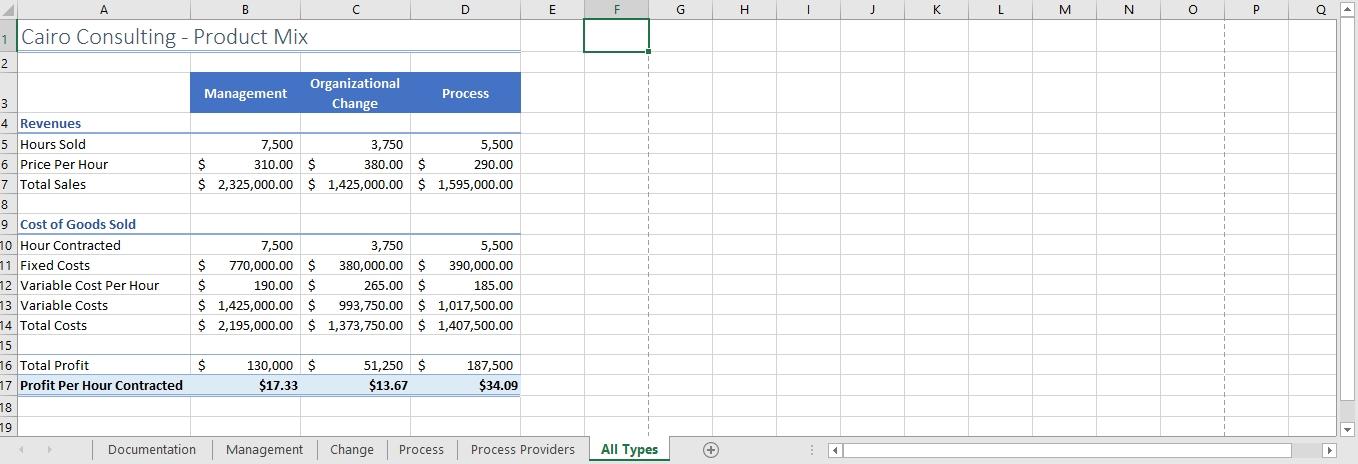Switch to the Management sheet tab
Viewport: 1358px width, 464px height.
coord(264,450)
